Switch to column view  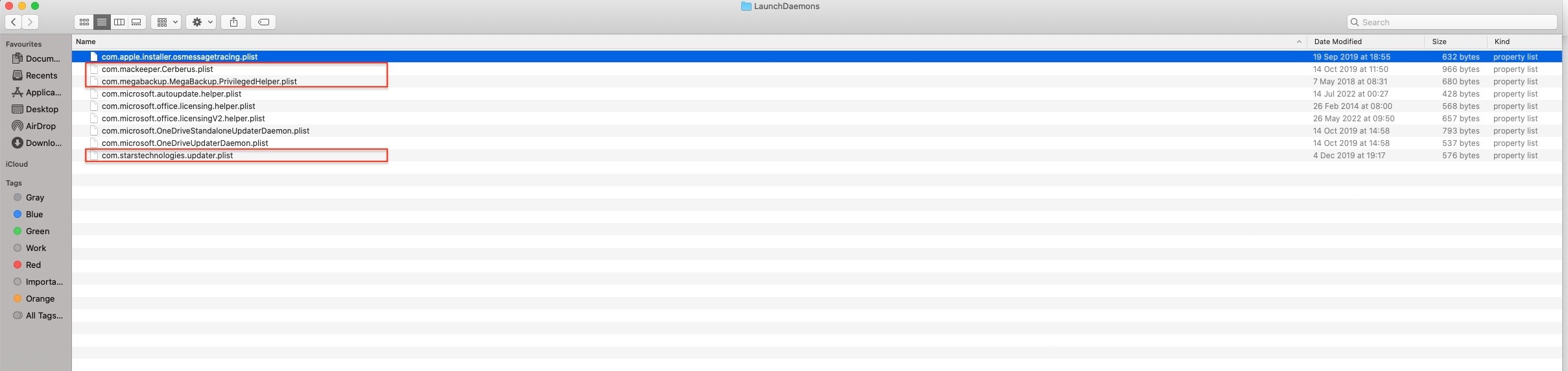tap(119, 22)
